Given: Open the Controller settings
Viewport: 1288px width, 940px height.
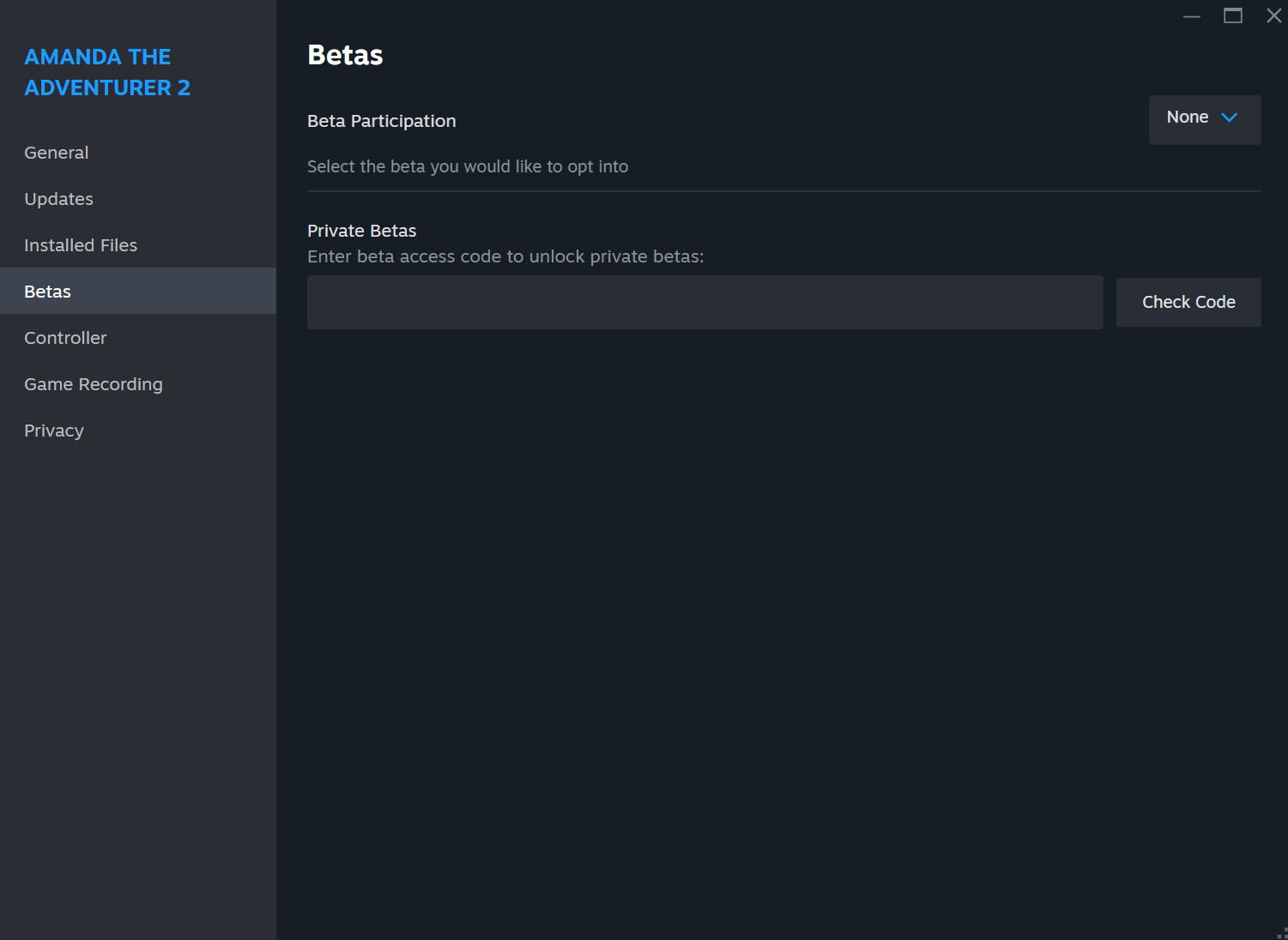Looking at the screenshot, I should click(x=137, y=338).
